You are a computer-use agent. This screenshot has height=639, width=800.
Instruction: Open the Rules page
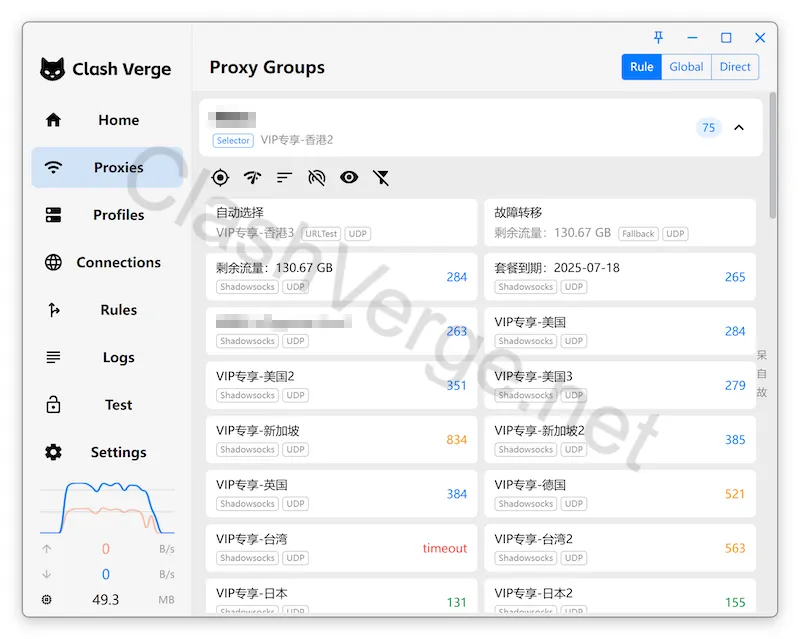[118, 310]
